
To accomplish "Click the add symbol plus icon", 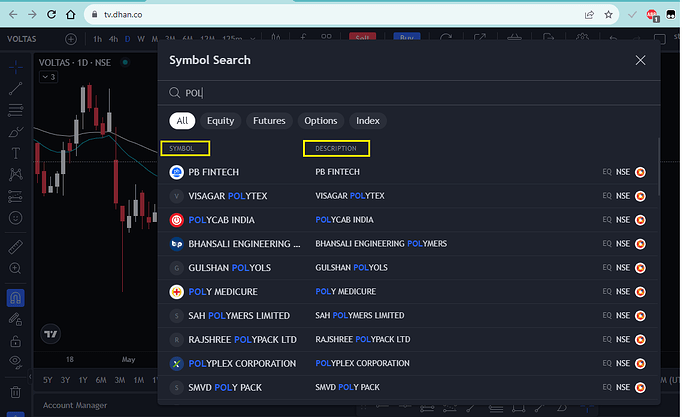I will tap(71, 39).
